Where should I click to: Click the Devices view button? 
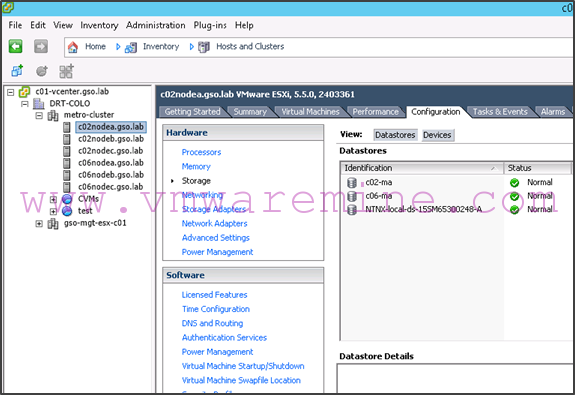pyautogui.click(x=437, y=135)
